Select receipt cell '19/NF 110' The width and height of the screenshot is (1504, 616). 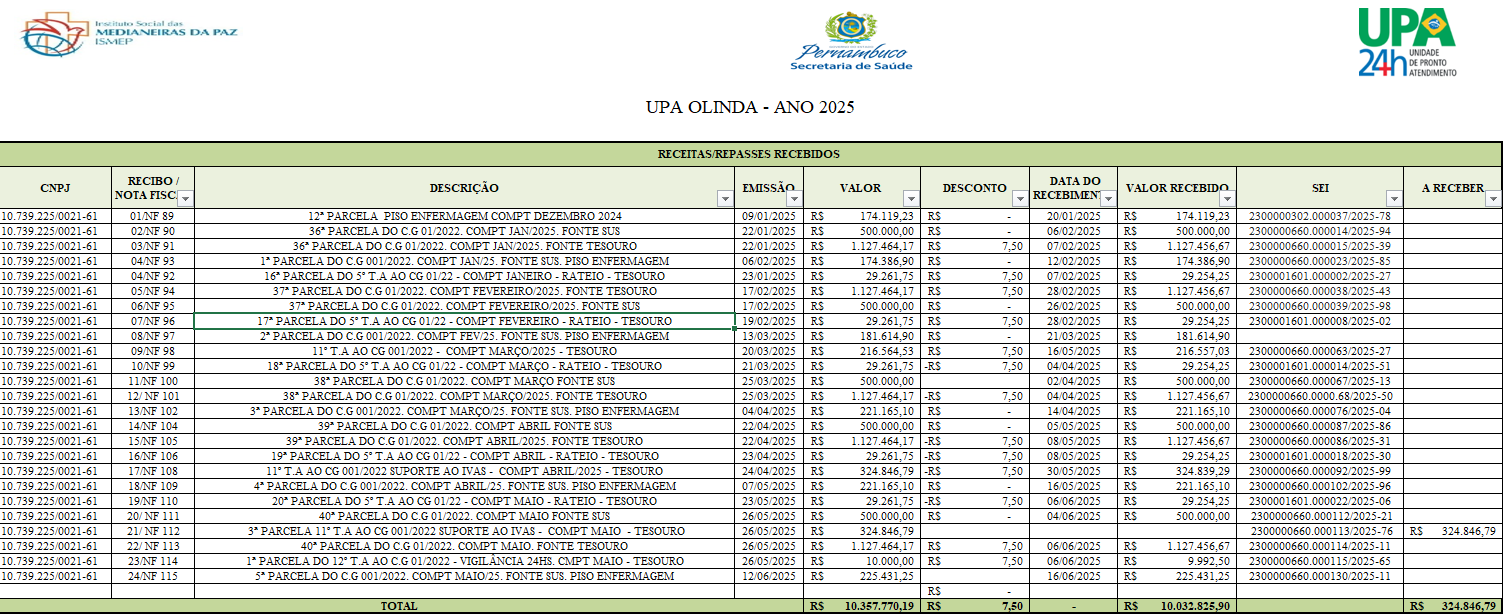click(x=152, y=501)
